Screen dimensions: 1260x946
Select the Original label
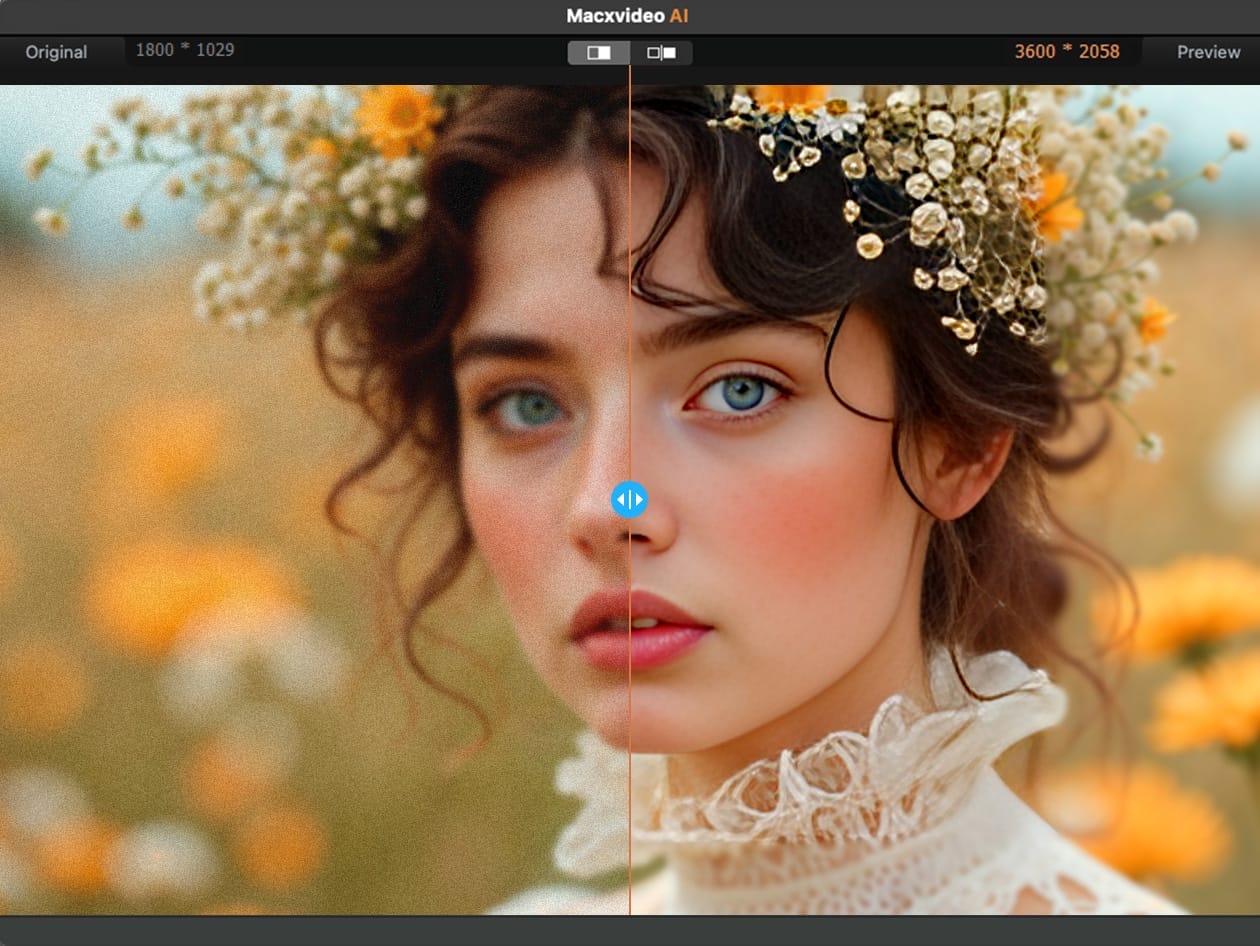pyautogui.click(x=56, y=52)
